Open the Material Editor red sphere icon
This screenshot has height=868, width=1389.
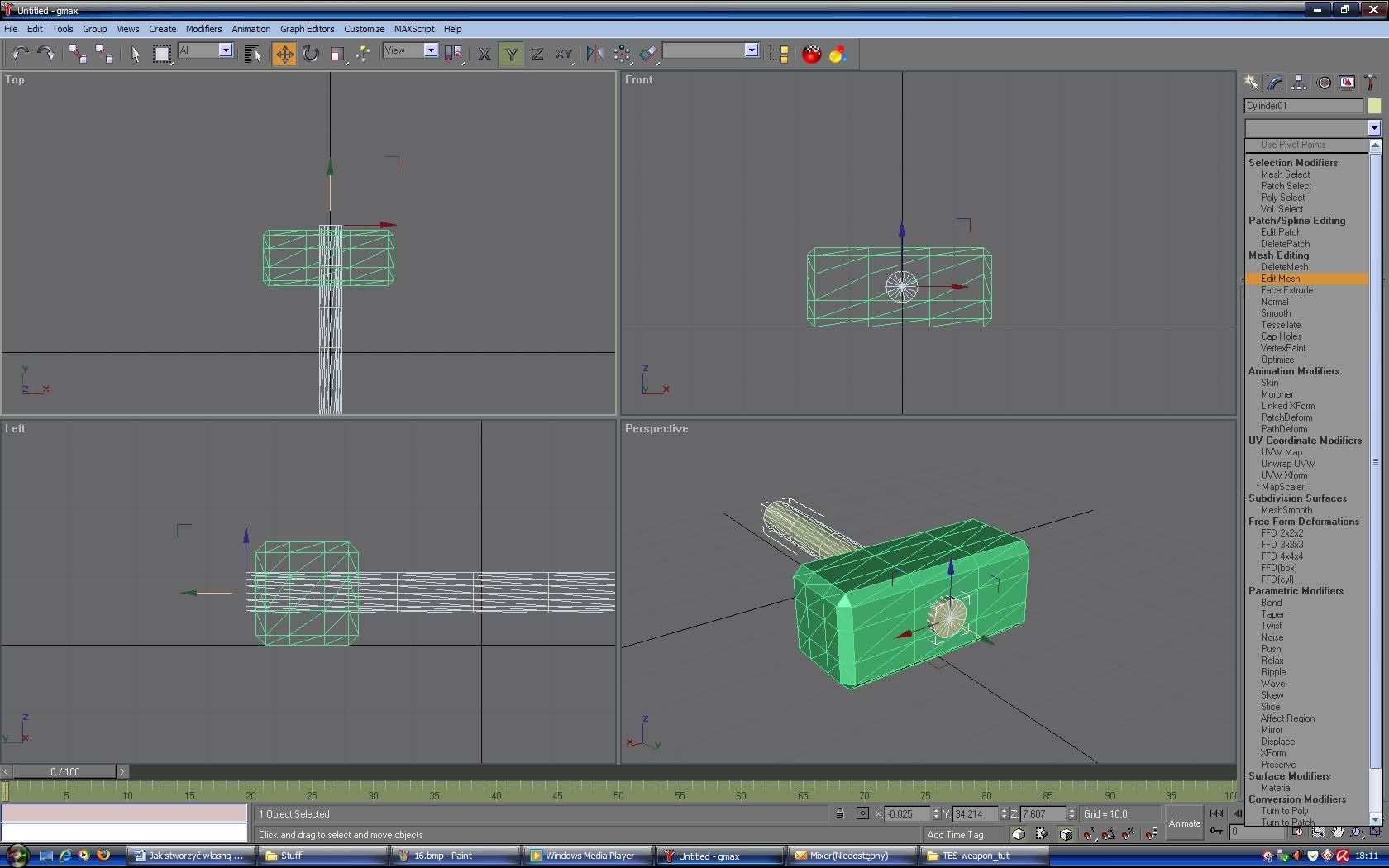[812, 54]
